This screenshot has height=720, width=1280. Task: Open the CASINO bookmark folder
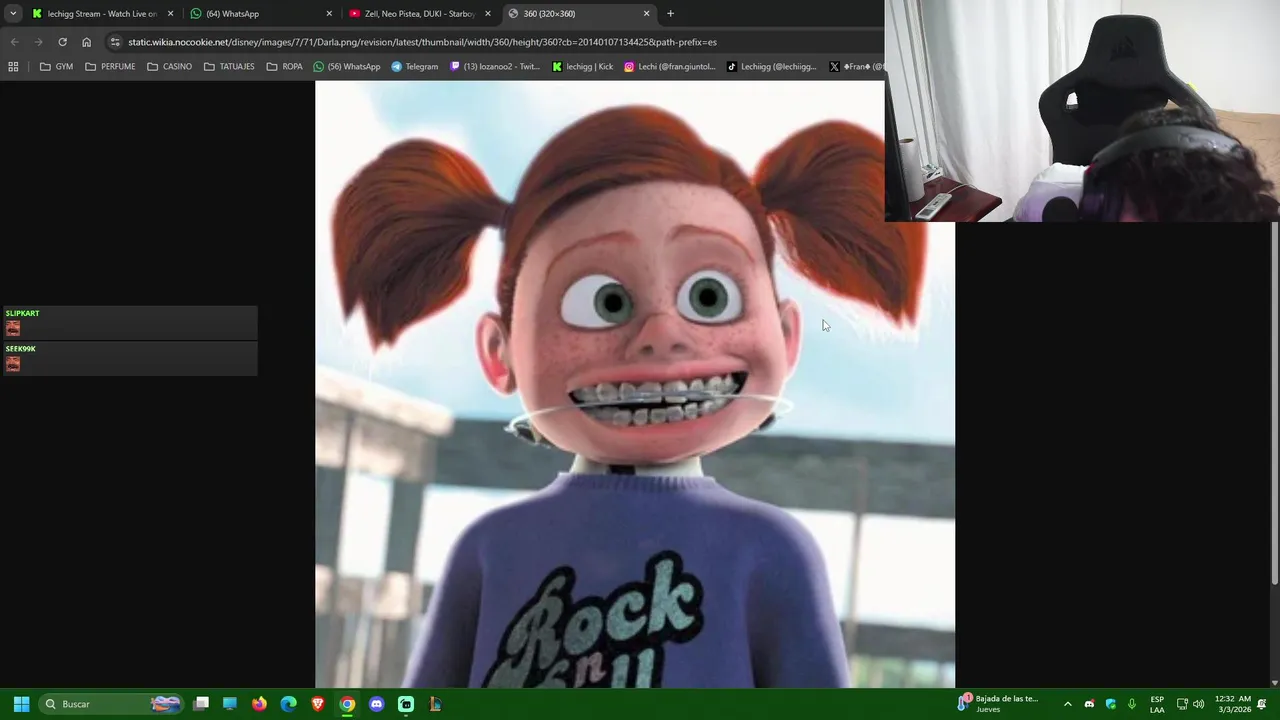click(x=169, y=67)
